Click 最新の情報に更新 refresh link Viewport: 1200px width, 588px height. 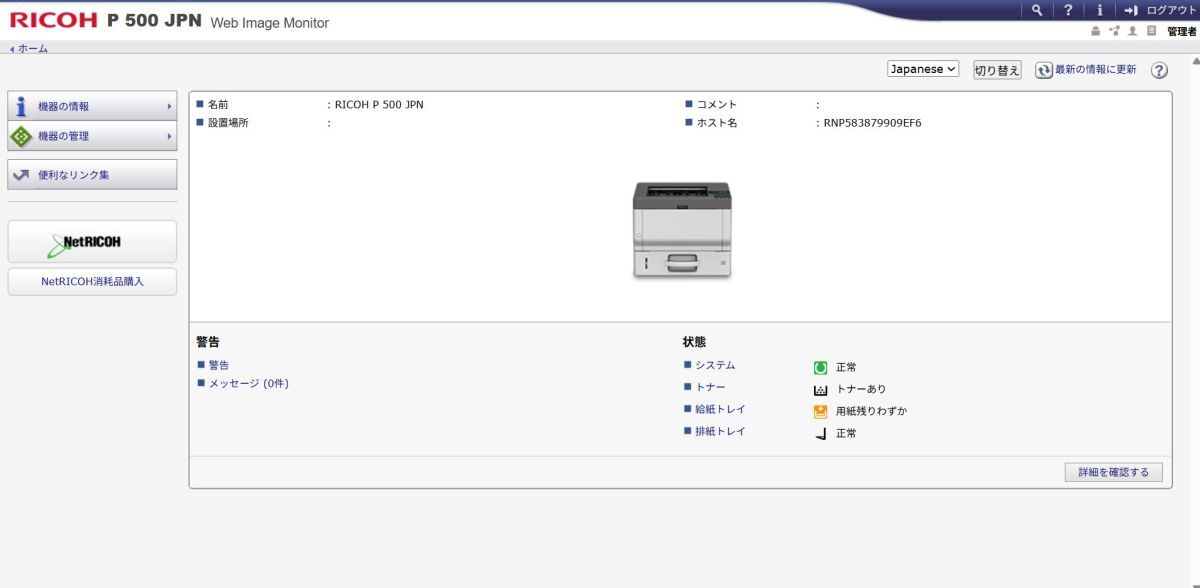(1095, 70)
